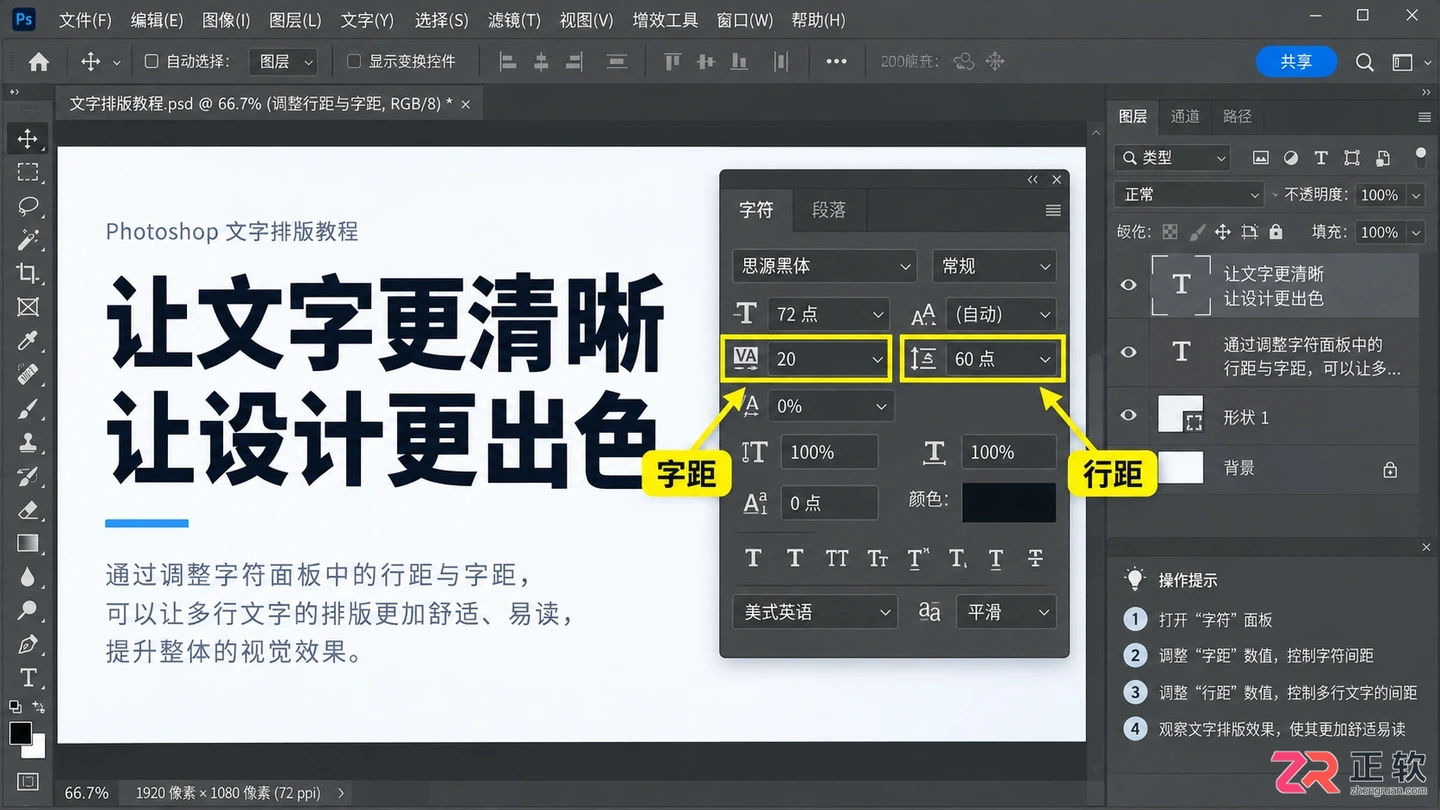This screenshot has height=810, width=1440.
Task: Toggle visibility of 形状 1 layer
Action: (x=1129, y=415)
